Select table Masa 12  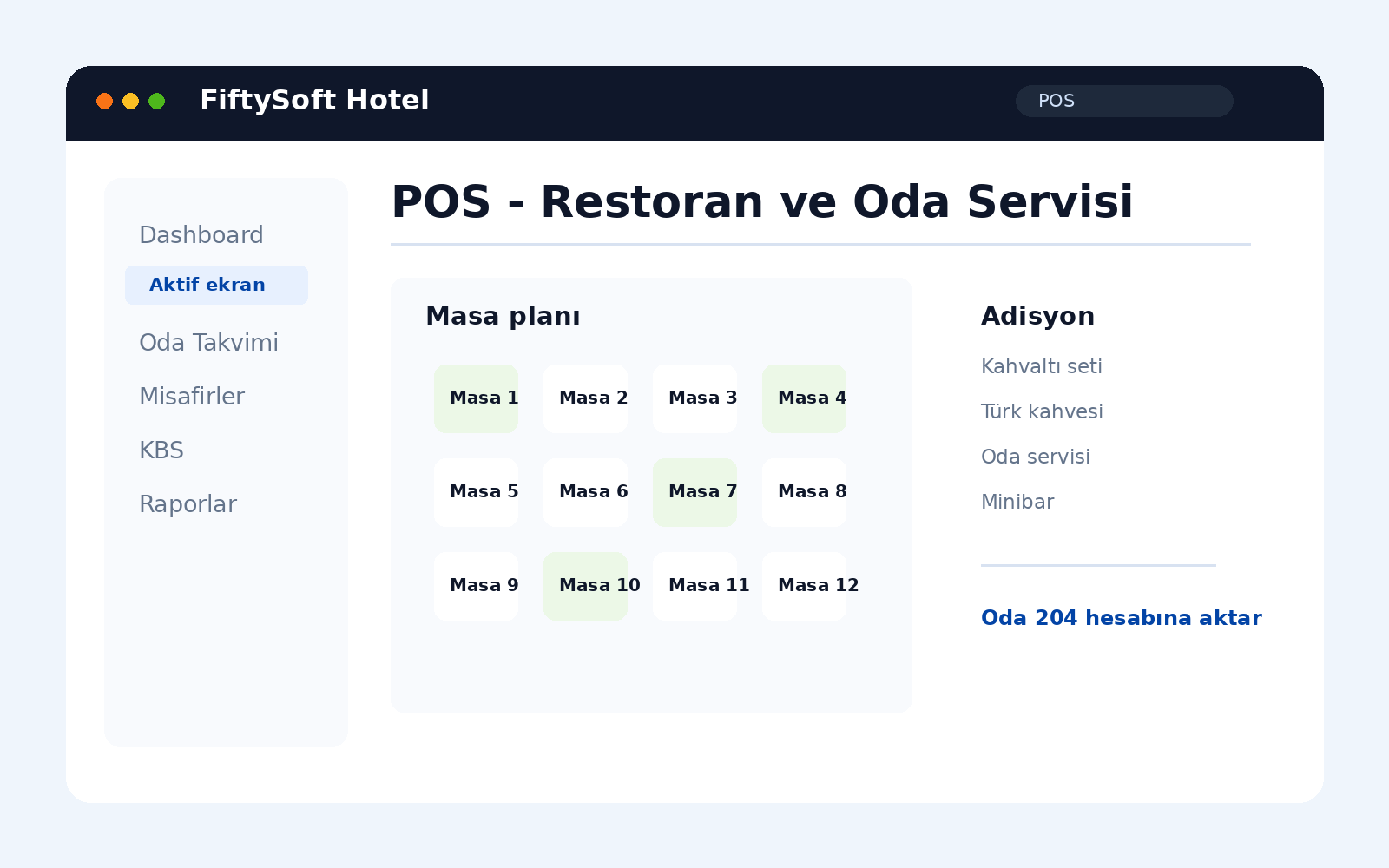[804, 586]
